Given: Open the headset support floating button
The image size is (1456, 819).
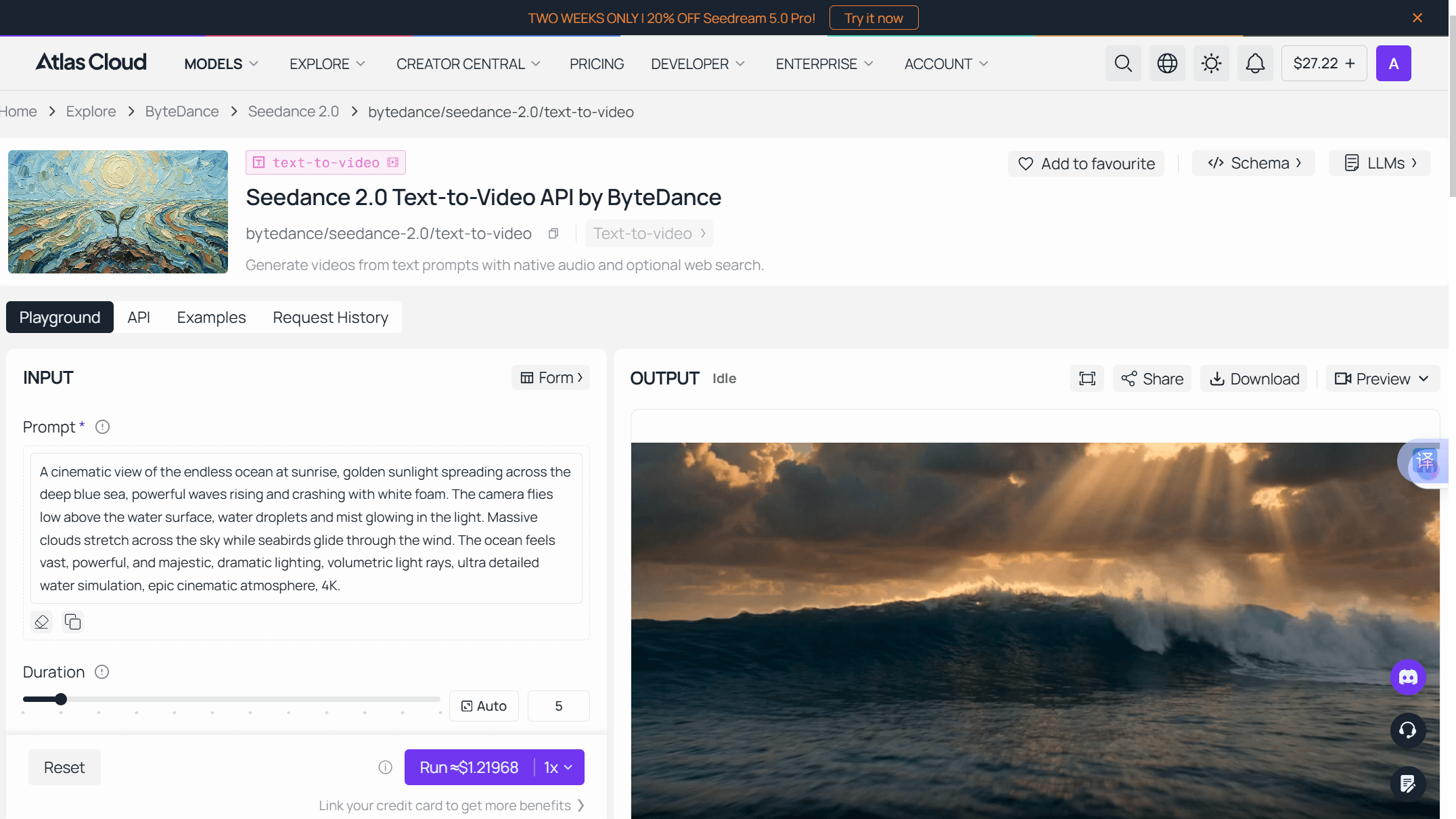Looking at the screenshot, I should (1408, 730).
